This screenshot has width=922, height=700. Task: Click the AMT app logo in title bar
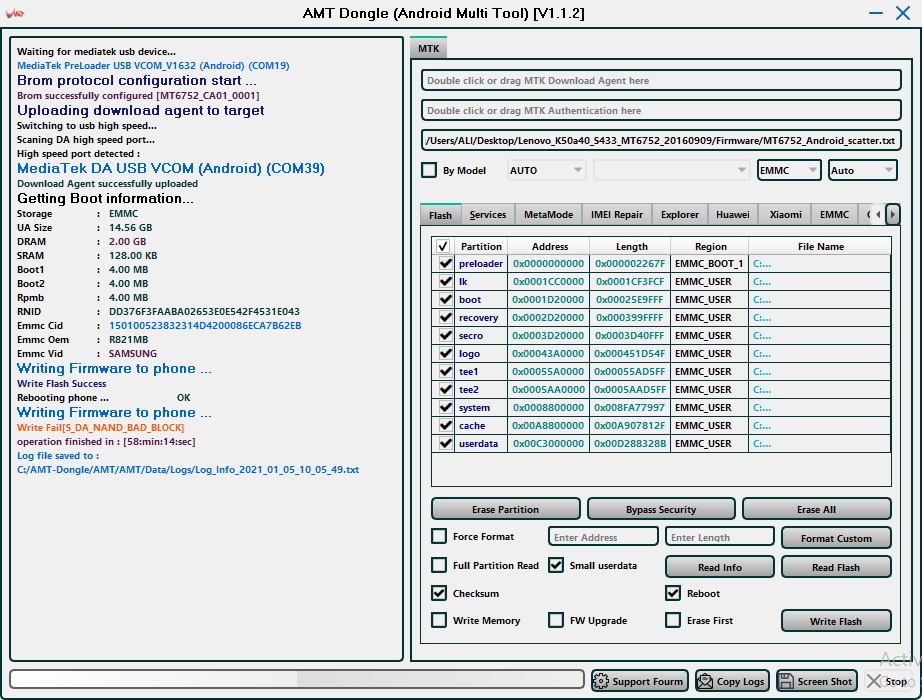[x=14, y=13]
